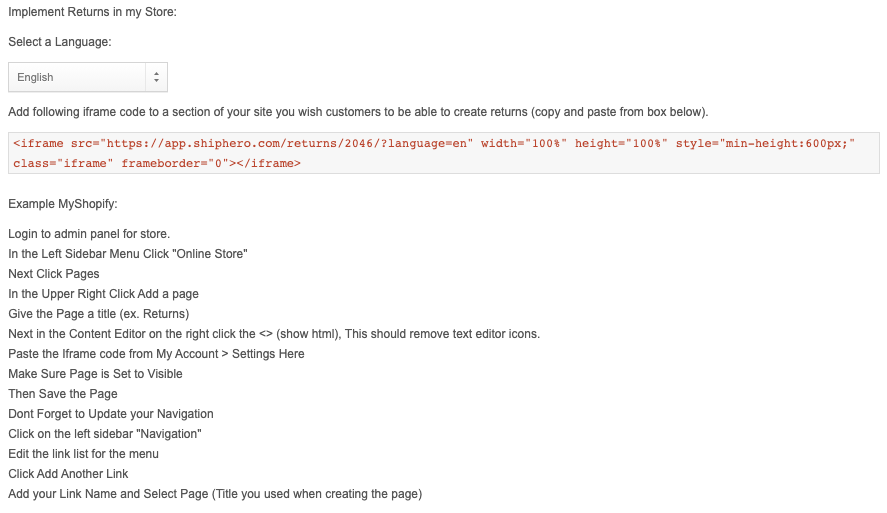Viewport: 887px width, 513px height.
Task: Open the English language dropdown
Action: (x=80, y=77)
